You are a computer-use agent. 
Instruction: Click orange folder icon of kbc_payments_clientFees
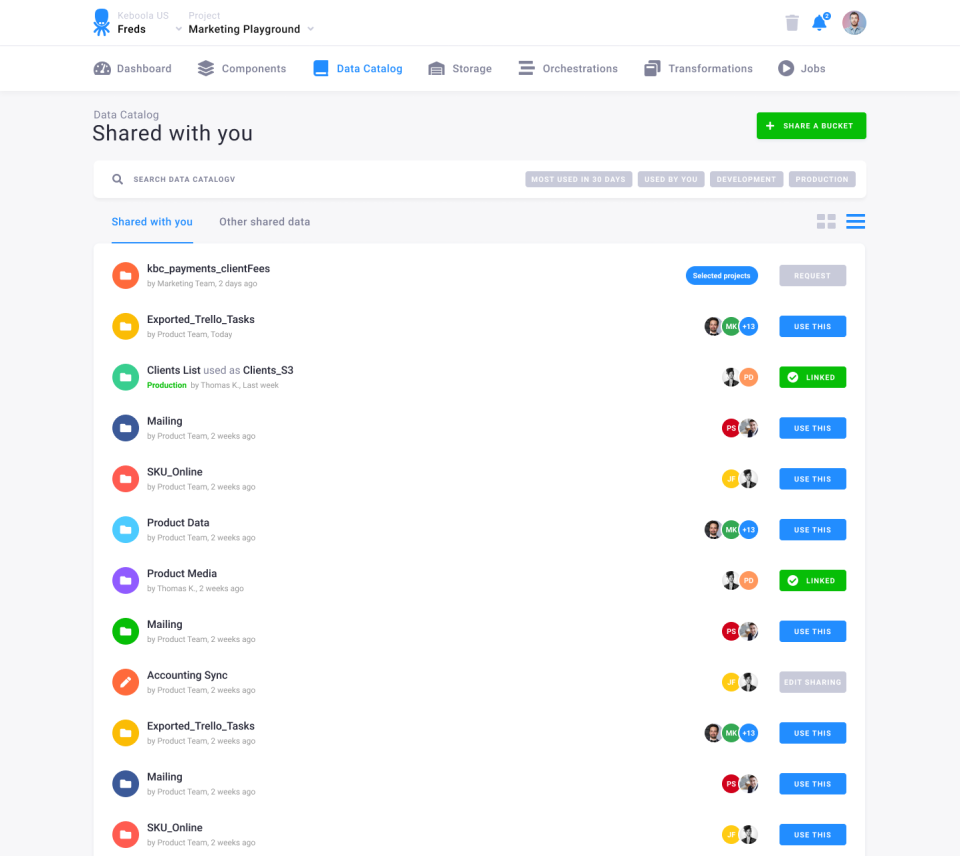pos(126,276)
